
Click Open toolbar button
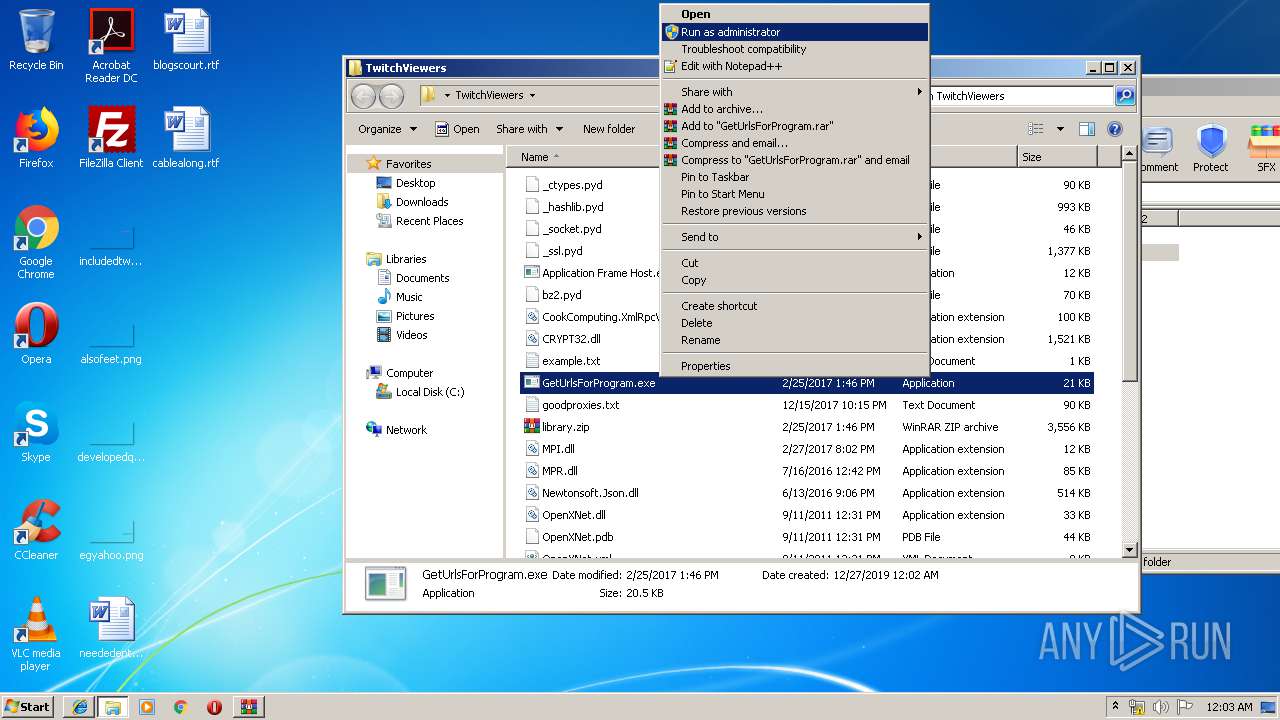457,129
